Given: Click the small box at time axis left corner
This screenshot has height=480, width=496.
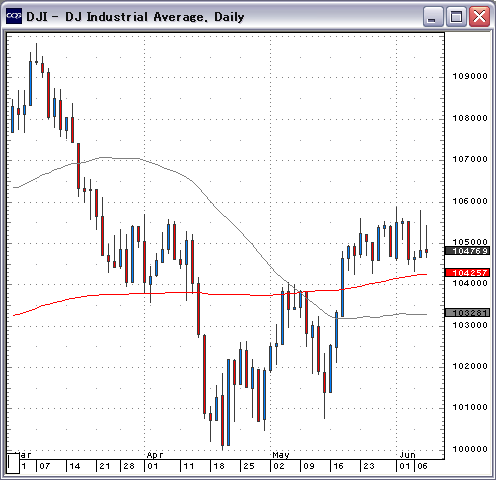Looking at the screenshot, I should (x=13, y=463).
